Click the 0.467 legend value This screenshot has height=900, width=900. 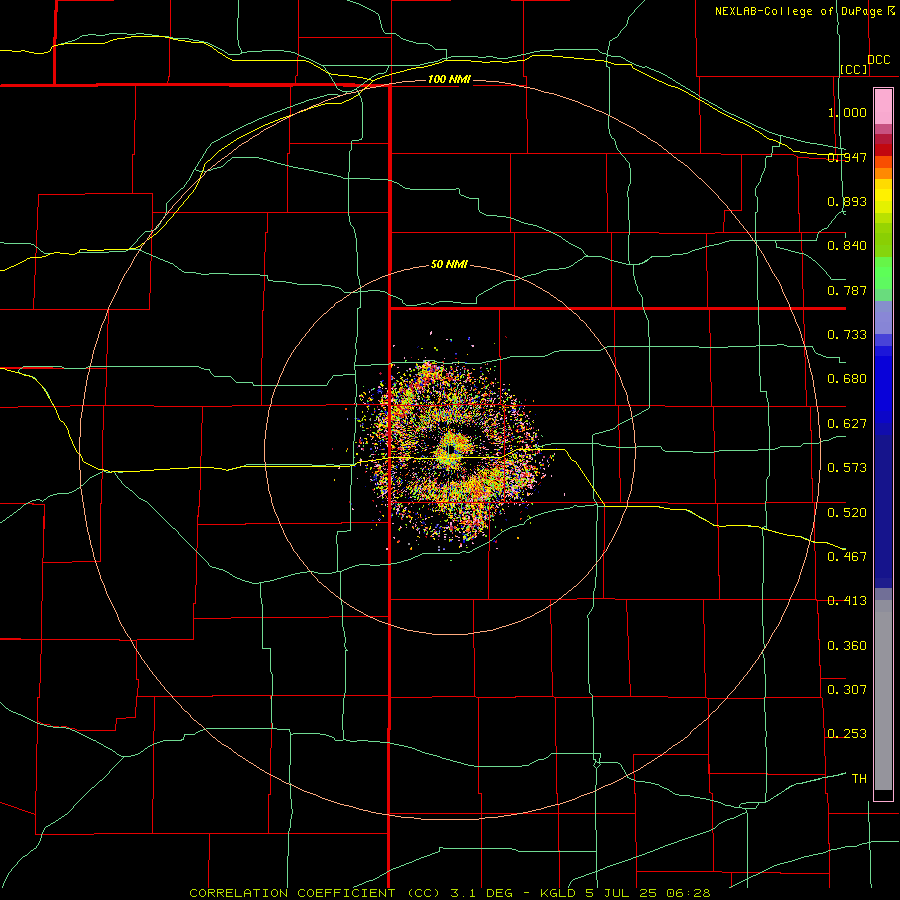847,557
